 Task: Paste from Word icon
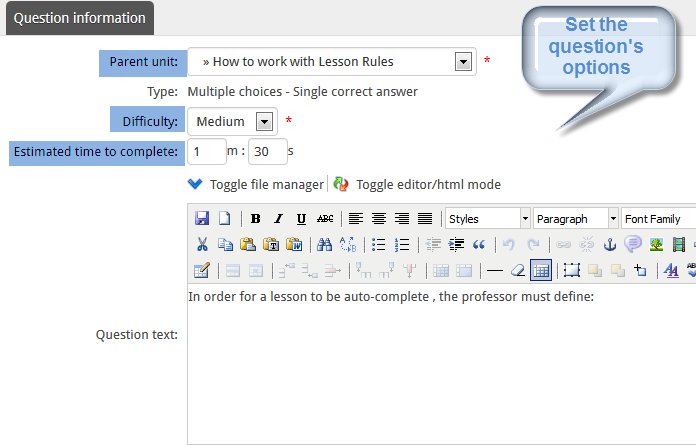point(294,244)
